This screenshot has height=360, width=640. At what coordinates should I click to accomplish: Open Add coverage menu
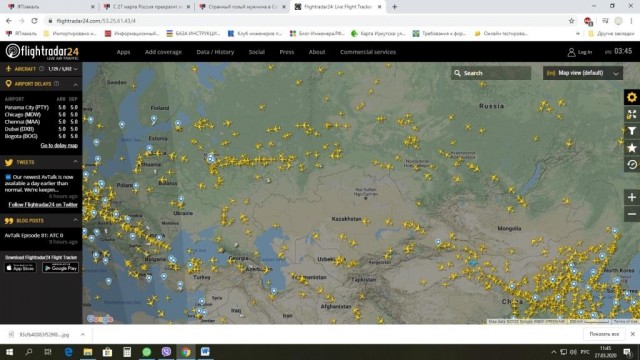click(163, 52)
